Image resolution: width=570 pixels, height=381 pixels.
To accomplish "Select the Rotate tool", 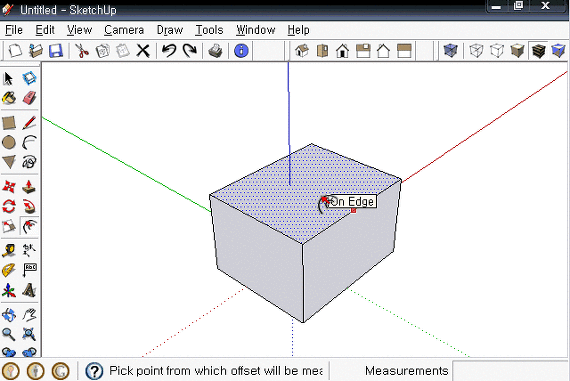I will pyautogui.click(x=9, y=206).
